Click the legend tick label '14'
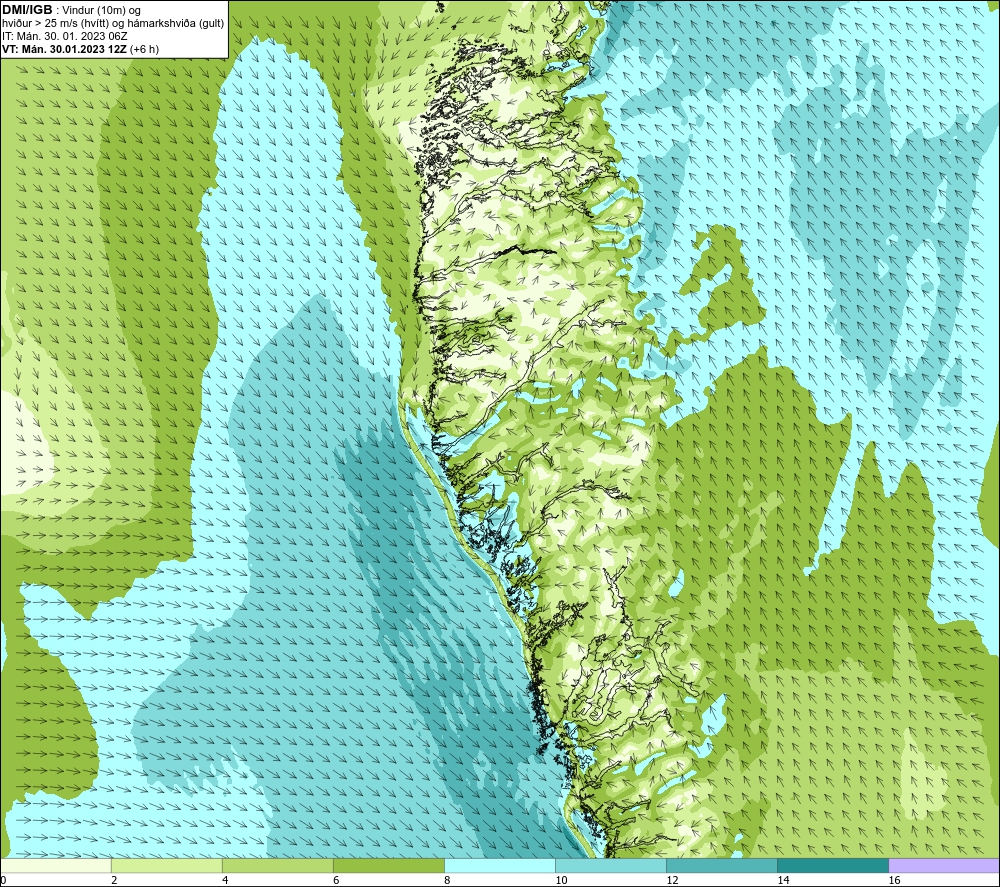The image size is (1000, 887). pyautogui.click(x=783, y=881)
